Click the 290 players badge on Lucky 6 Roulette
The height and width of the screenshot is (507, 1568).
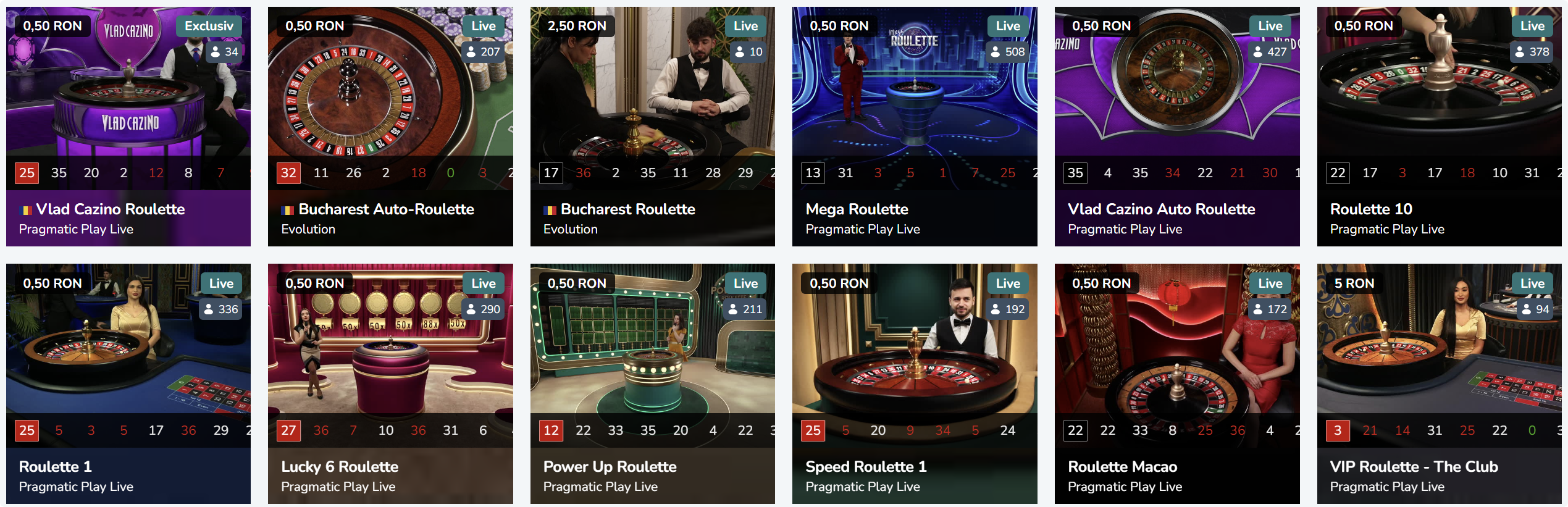(483, 309)
